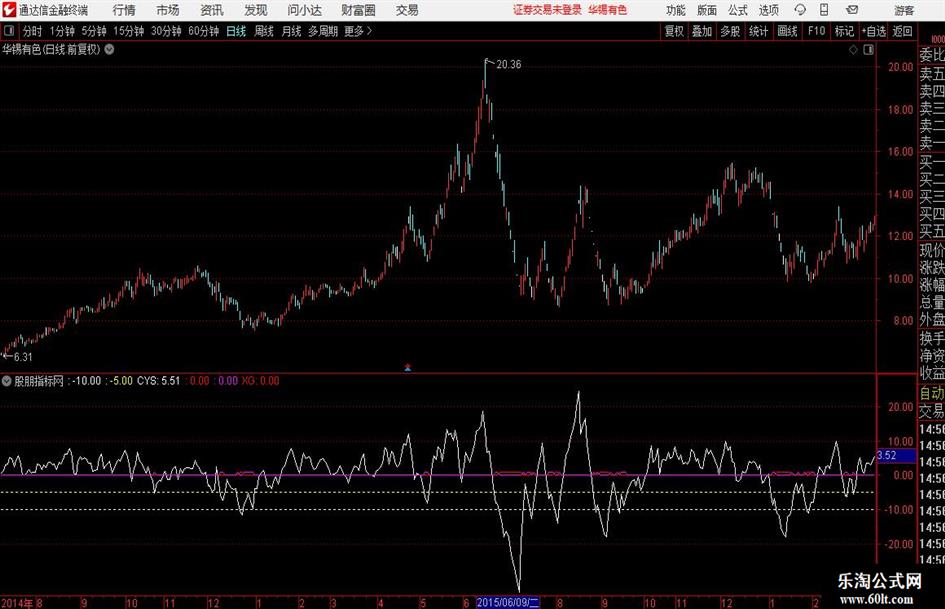The height and width of the screenshot is (609, 945).
Task: Click the diamond icon above the chart
Action: tap(853, 50)
